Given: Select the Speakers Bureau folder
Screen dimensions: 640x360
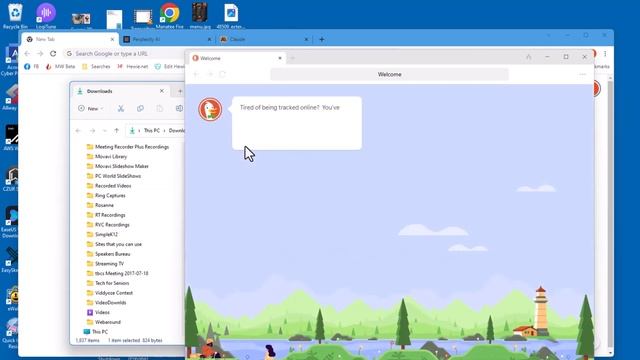Looking at the screenshot, I should [109, 254].
